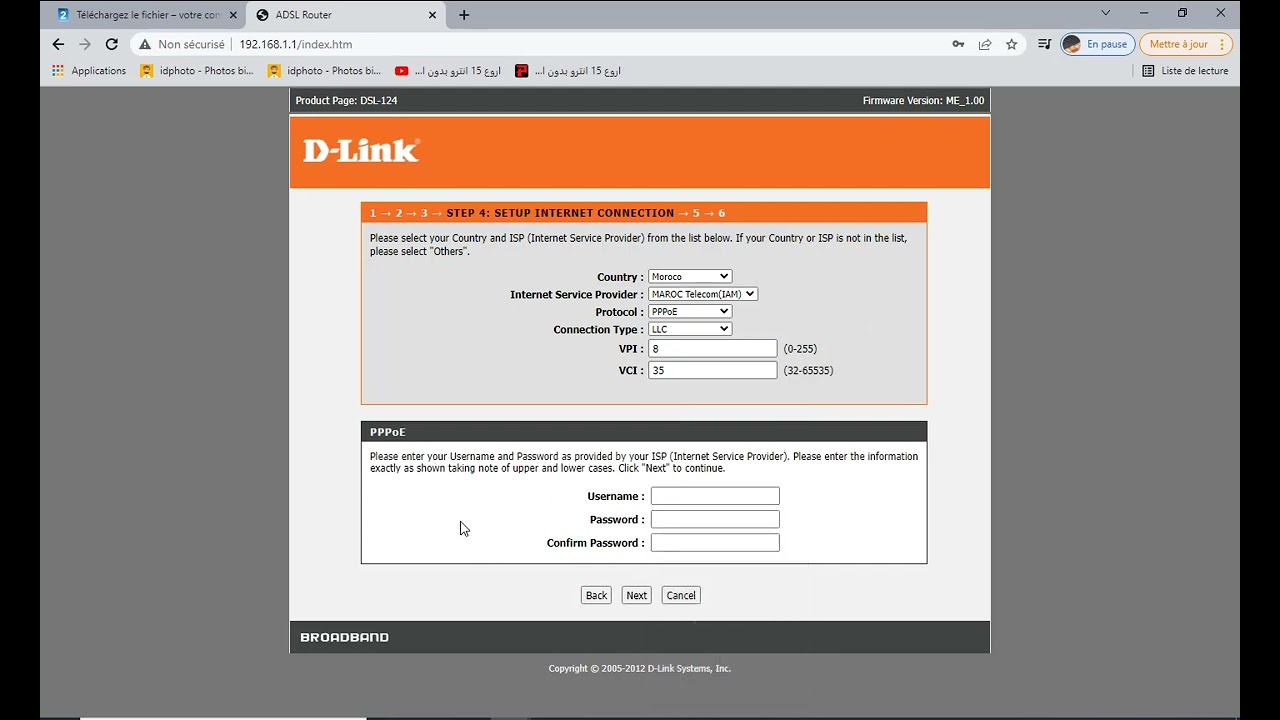Click the Cancel button
1280x720 pixels.
(681, 595)
